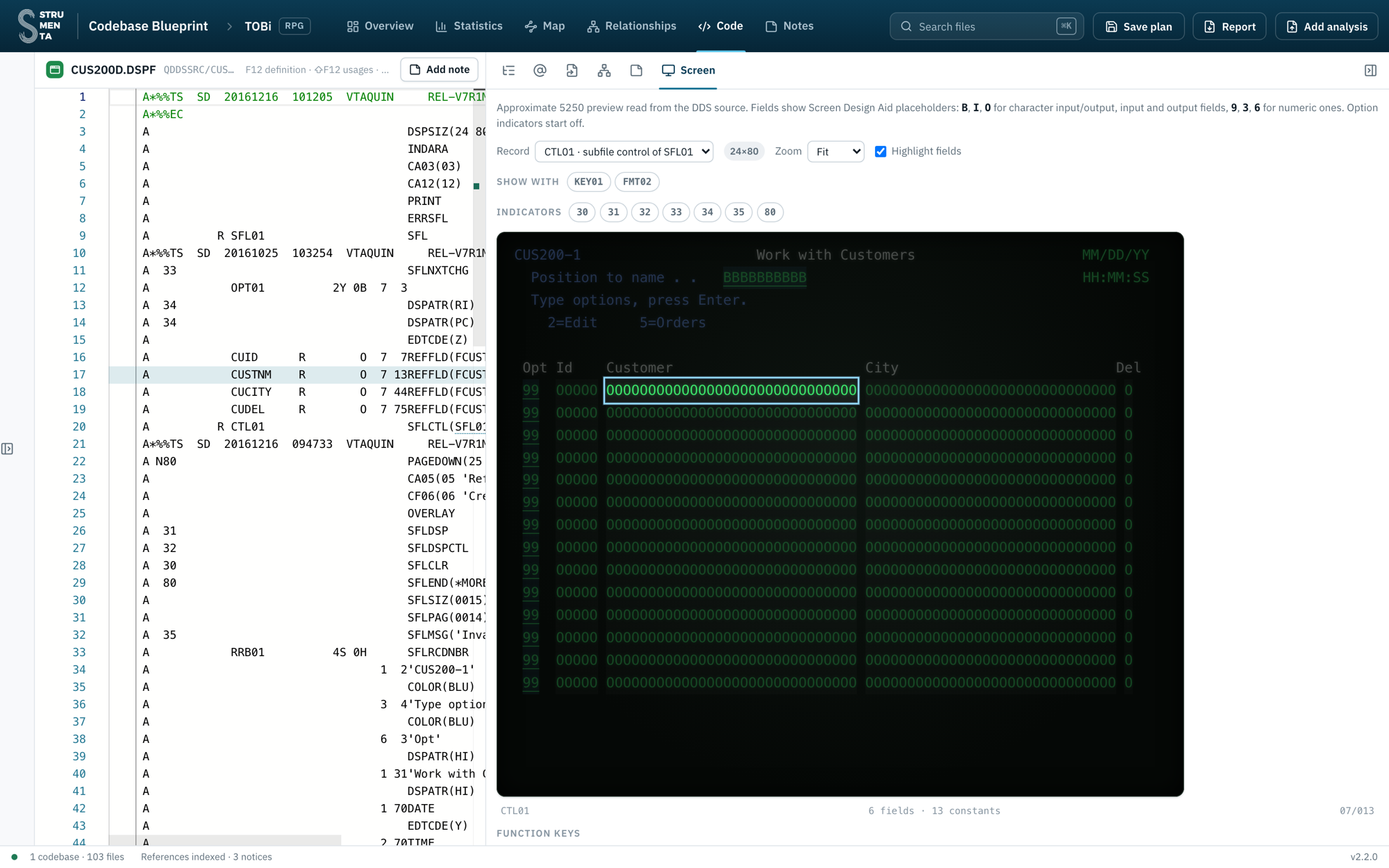Click the green CUS200D.DSPF file icon
This screenshot has width=1389, height=868.
(55, 69)
